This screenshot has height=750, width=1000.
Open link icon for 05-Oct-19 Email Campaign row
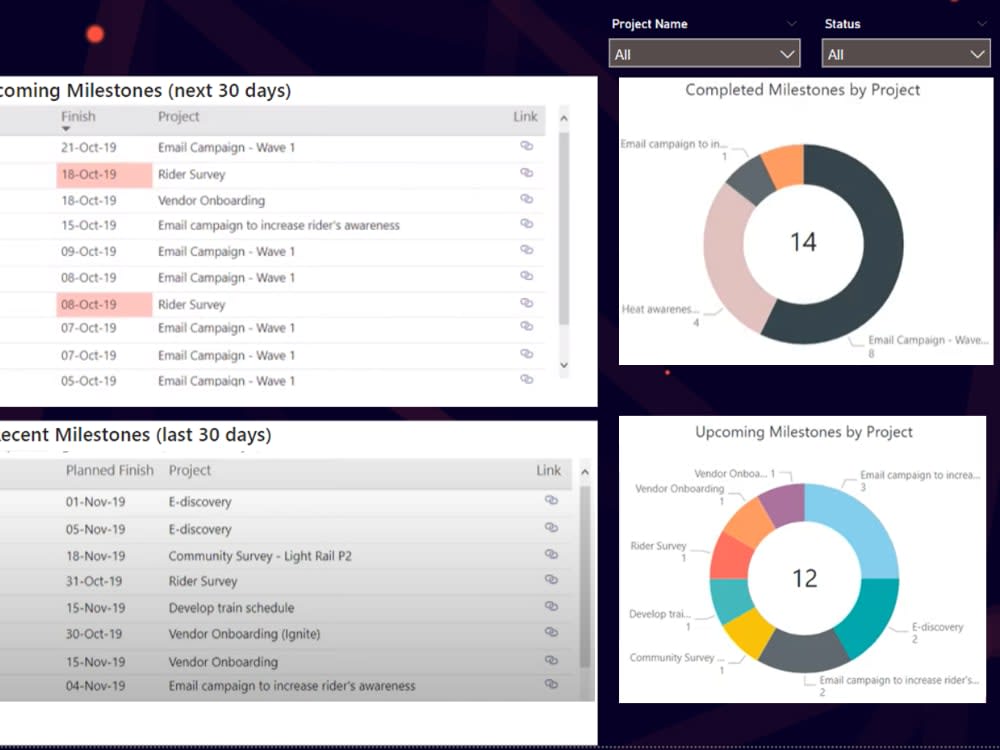pos(526,379)
